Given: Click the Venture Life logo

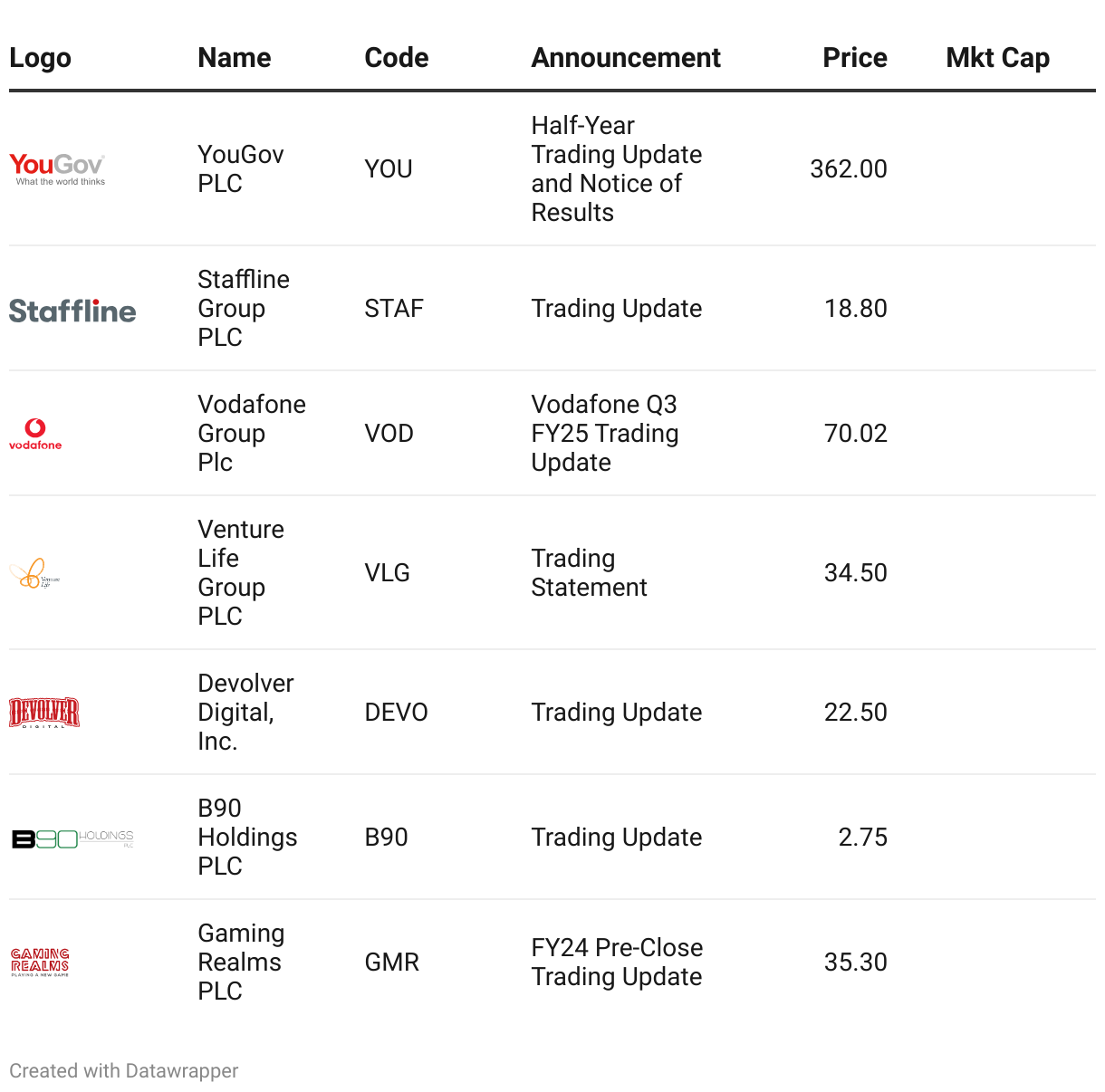Looking at the screenshot, I should pyautogui.click(x=34, y=573).
